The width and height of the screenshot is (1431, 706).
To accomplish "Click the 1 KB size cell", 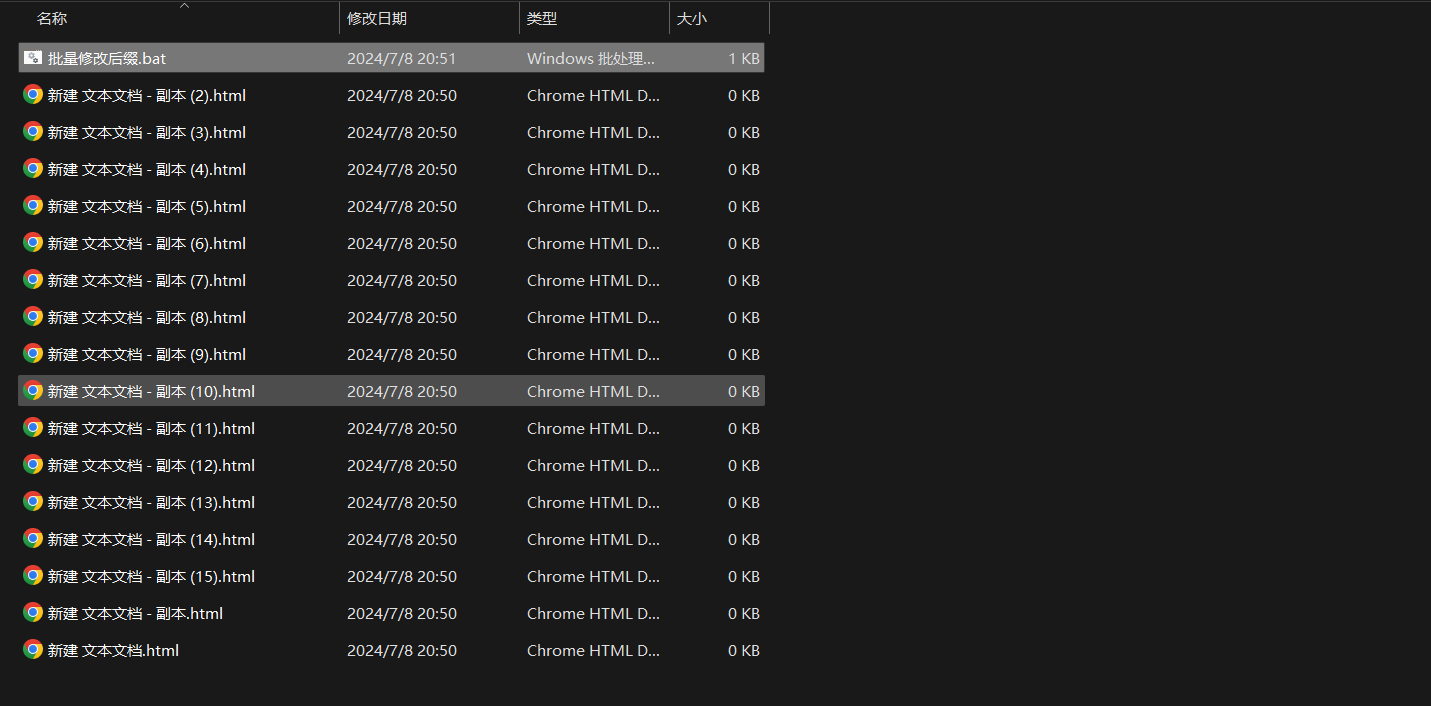I will click(744, 58).
